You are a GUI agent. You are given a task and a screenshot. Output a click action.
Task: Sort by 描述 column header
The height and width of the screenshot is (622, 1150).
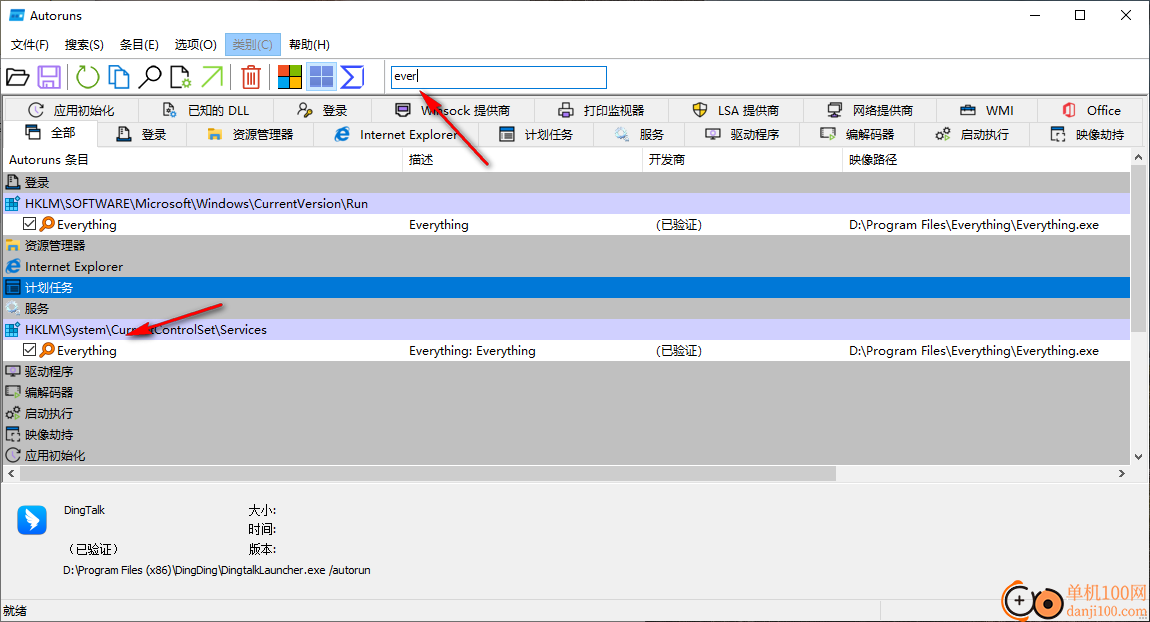pos(522,159)
